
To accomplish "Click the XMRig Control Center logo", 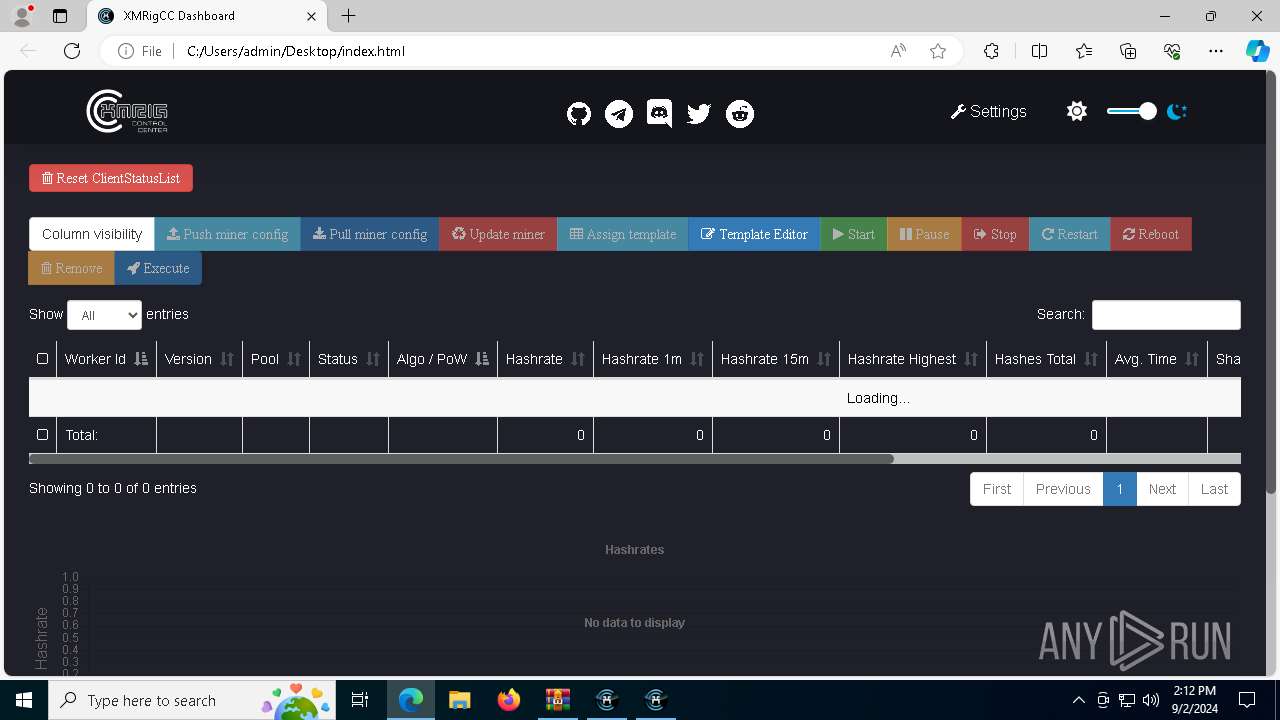I will [x=127, y=111].
